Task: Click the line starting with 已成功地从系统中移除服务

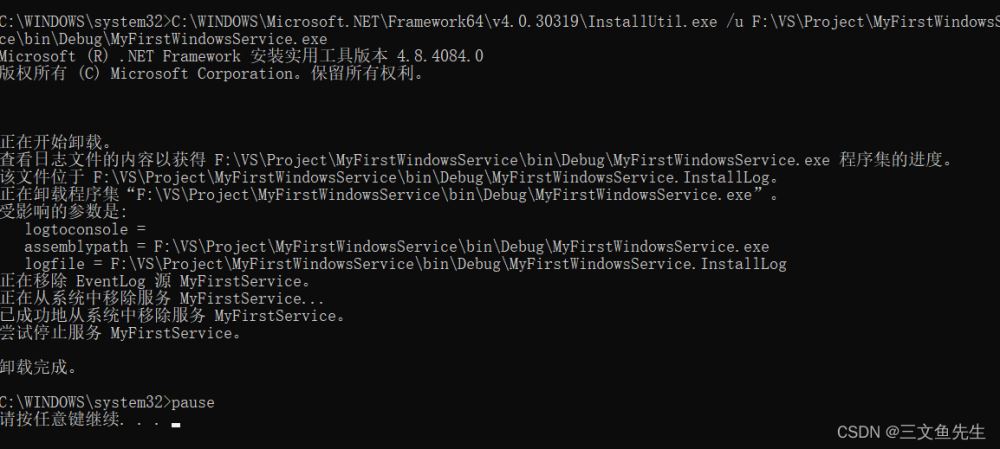Action: point(173,315)
